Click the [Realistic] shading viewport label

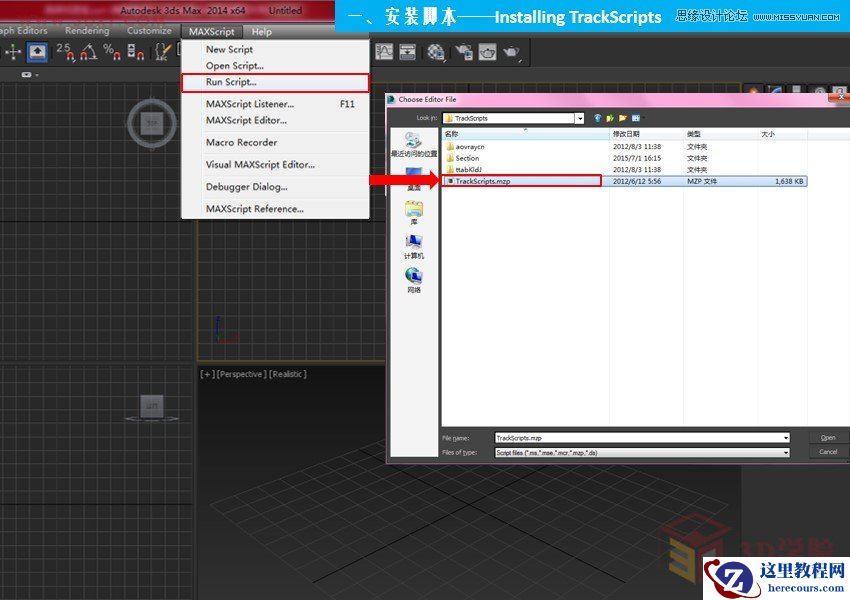[288, 374]
